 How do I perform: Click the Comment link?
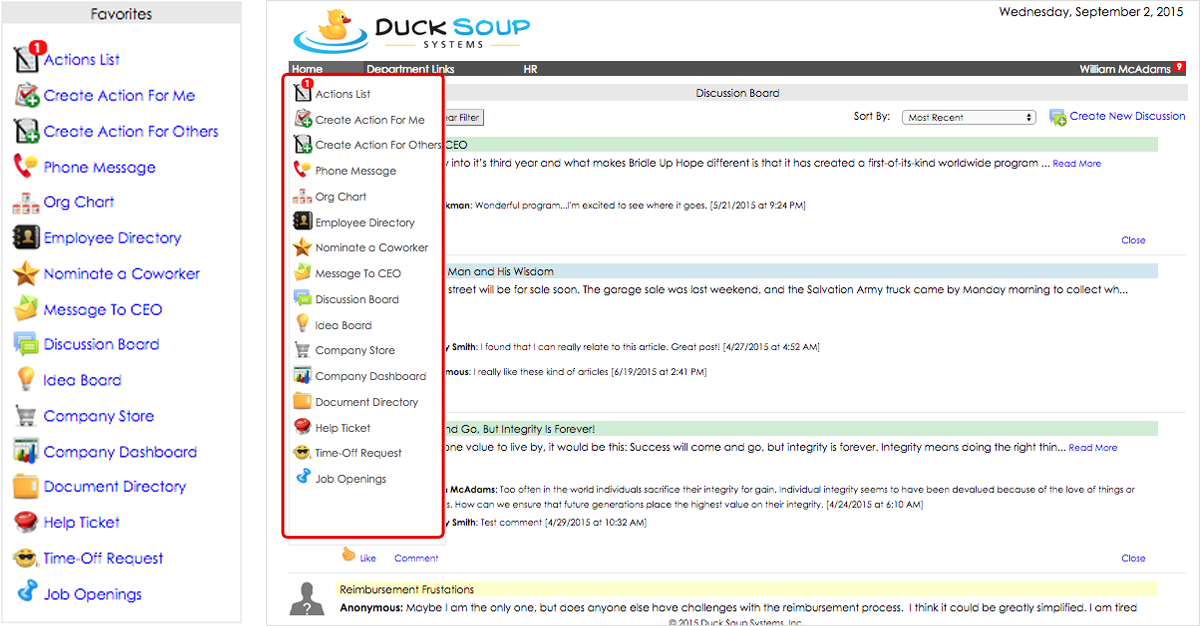click(416, 558)
